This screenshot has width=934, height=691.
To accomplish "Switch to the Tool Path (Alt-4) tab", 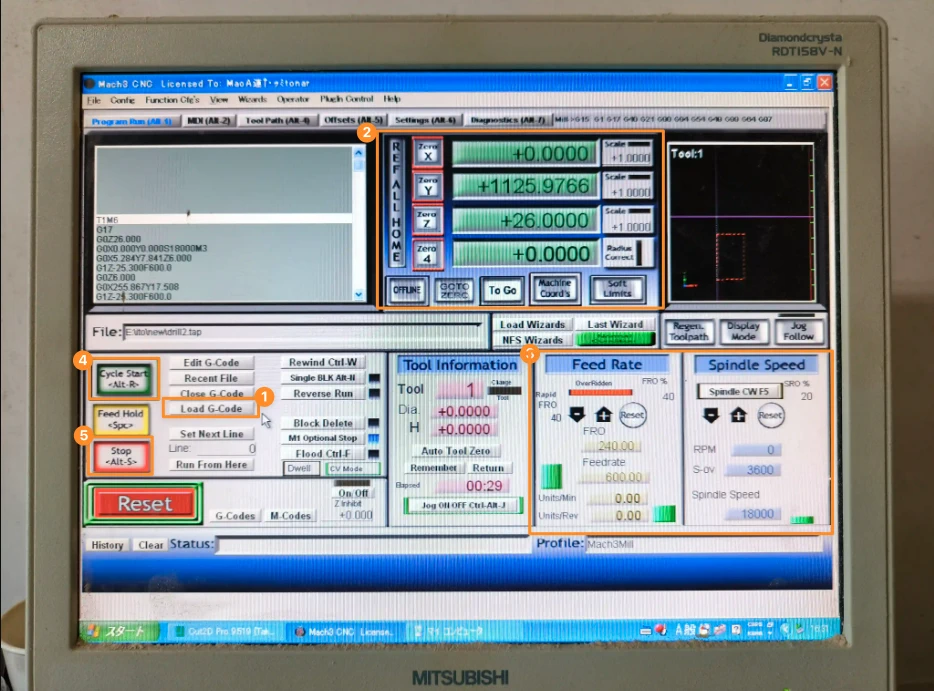I will coord(278,120).
